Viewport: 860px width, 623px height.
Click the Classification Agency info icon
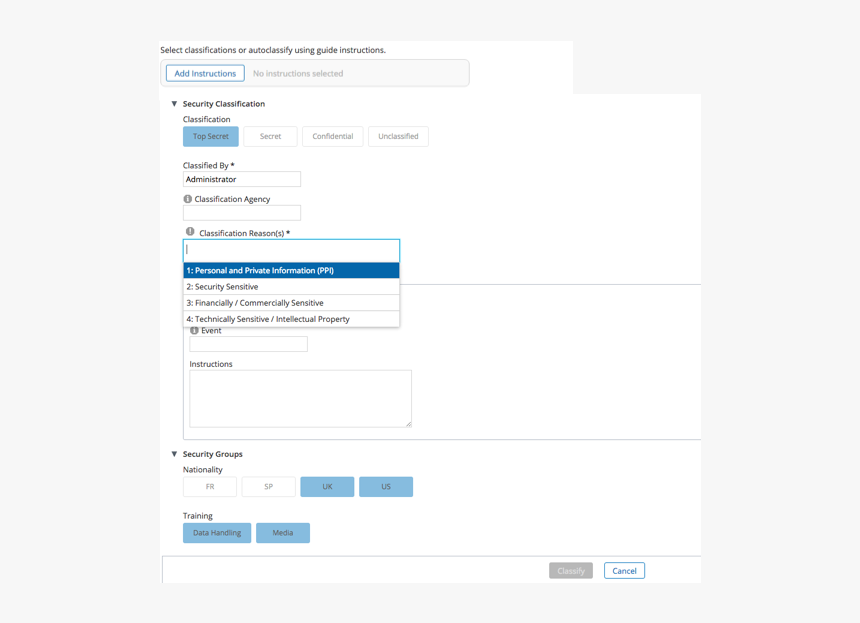click(188, 199)
